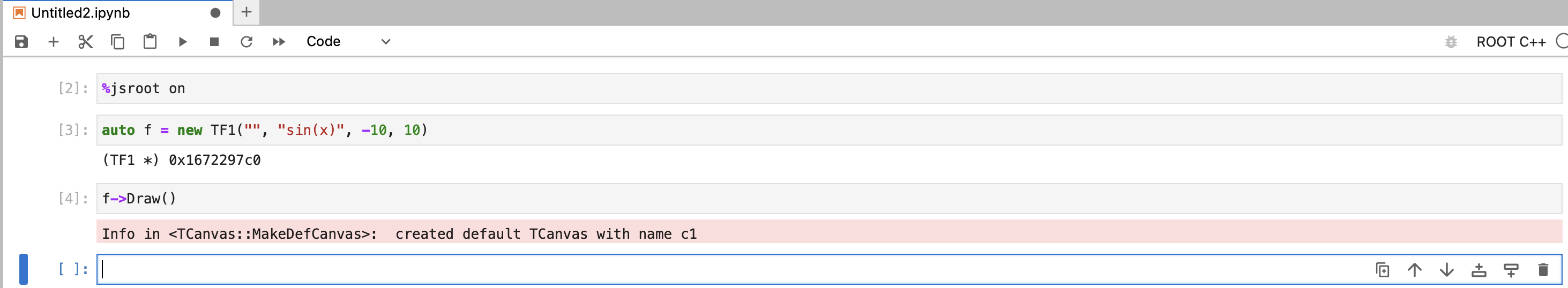Image resolution: width=1568 pixels, height=288 pixels.
Task: Open a new launcher tab
Action: coord(247,12)
